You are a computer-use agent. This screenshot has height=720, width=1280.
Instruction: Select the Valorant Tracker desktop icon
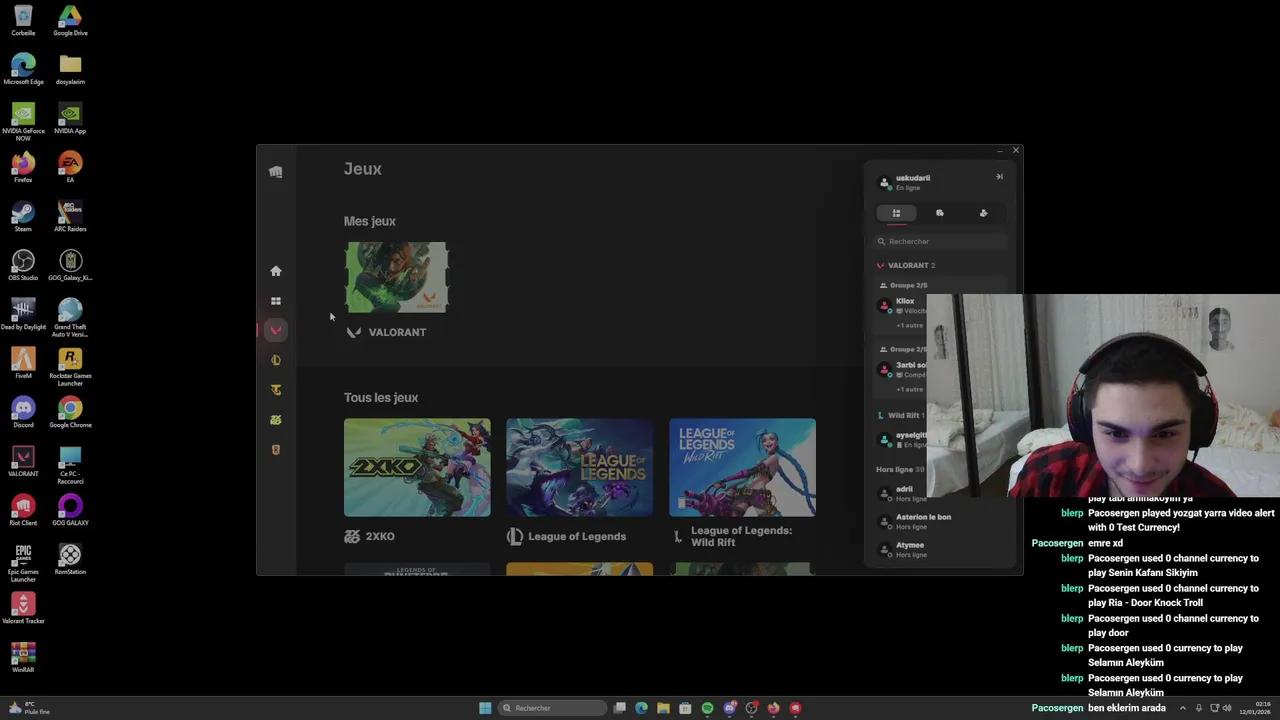click(x=23, y=609)
